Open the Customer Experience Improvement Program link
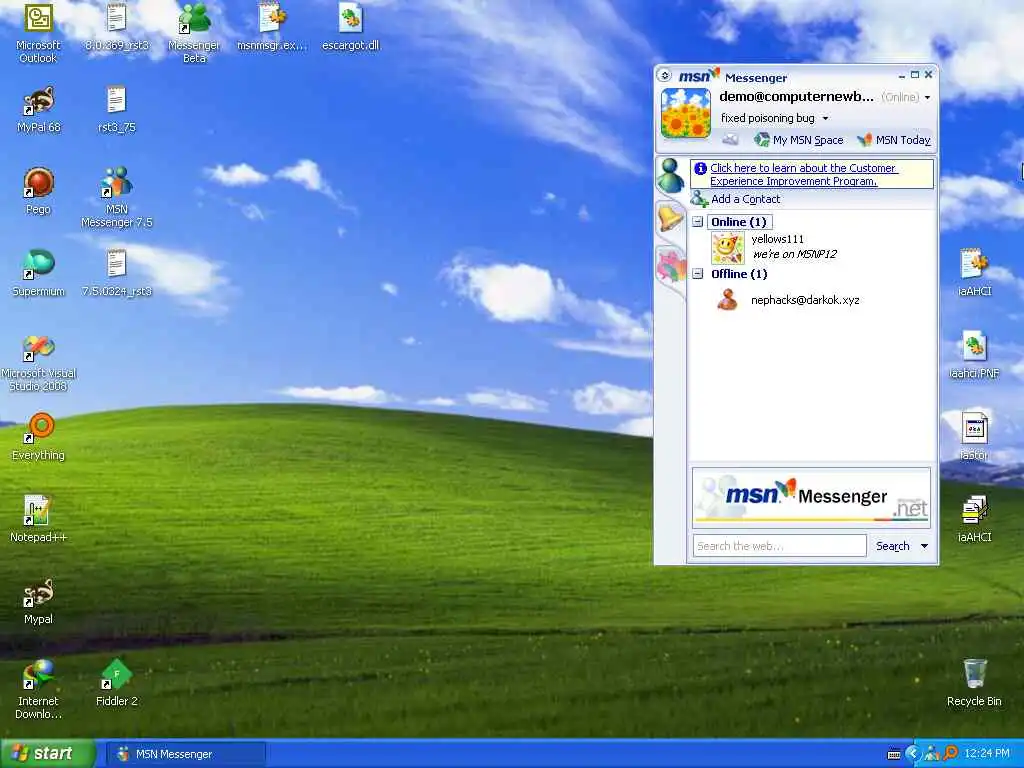The image size is (1024, 768). click(803, 174)
